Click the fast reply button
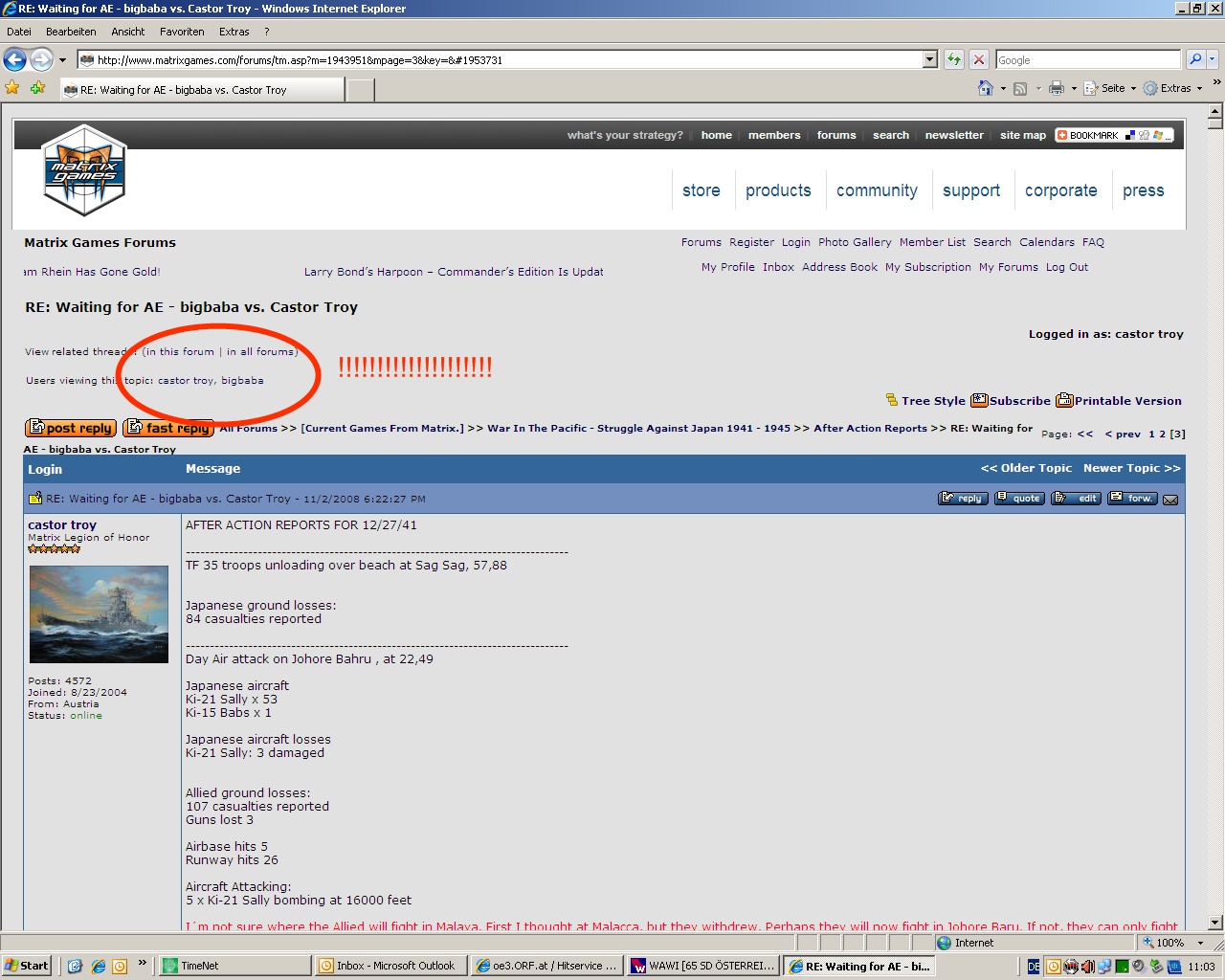 [168, 428]
